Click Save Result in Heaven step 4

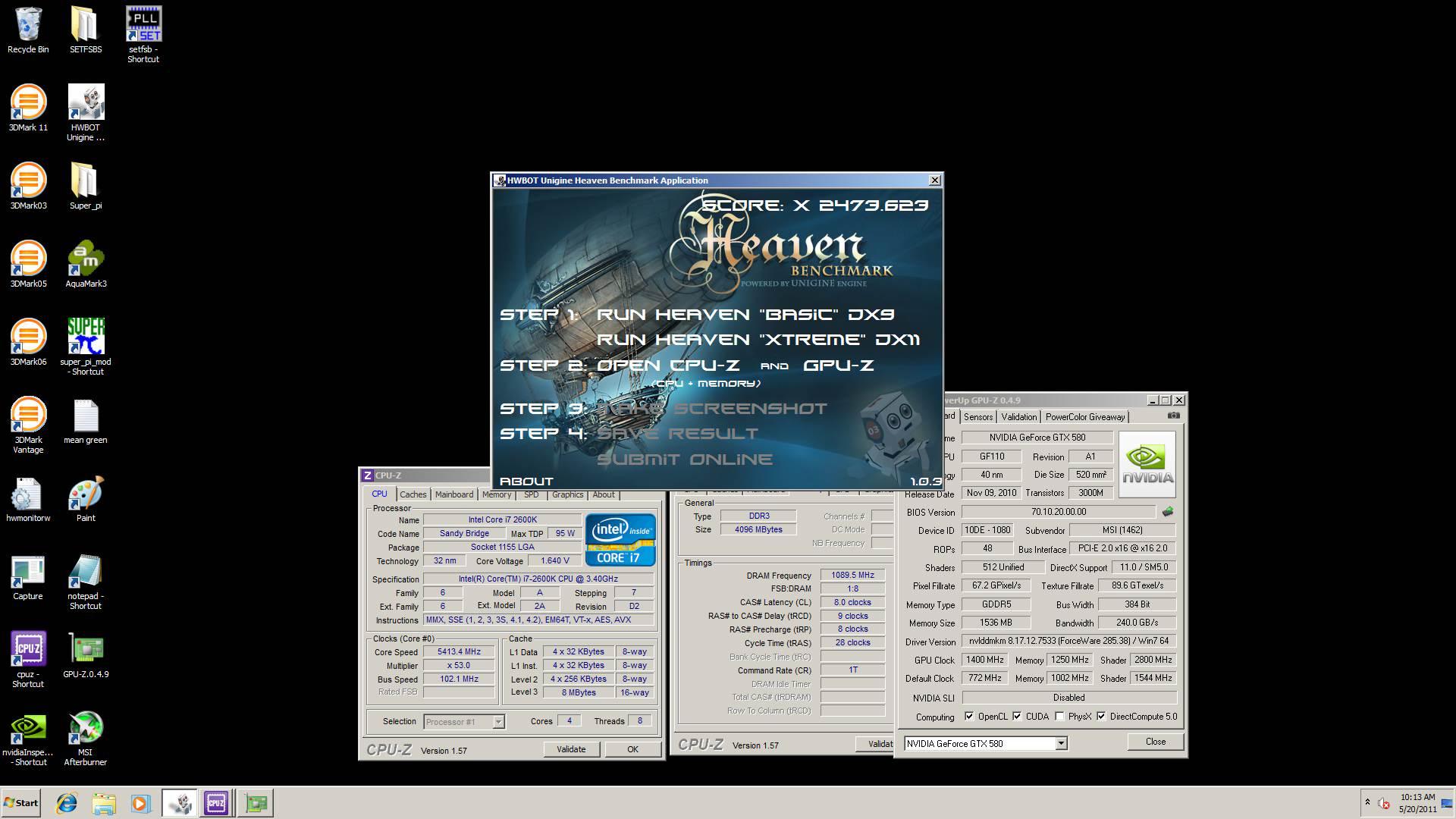tap(677, 434)
